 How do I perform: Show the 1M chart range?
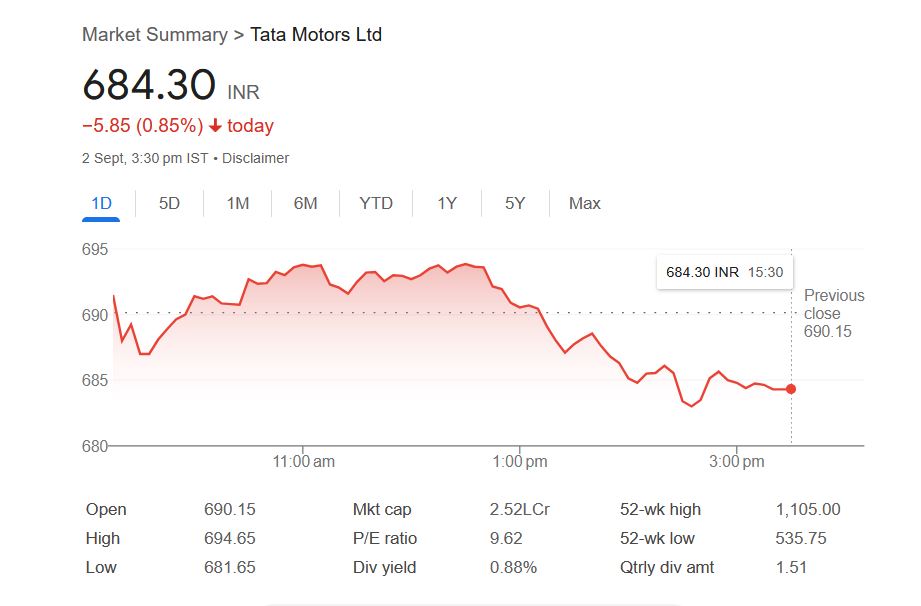(237, 203)
